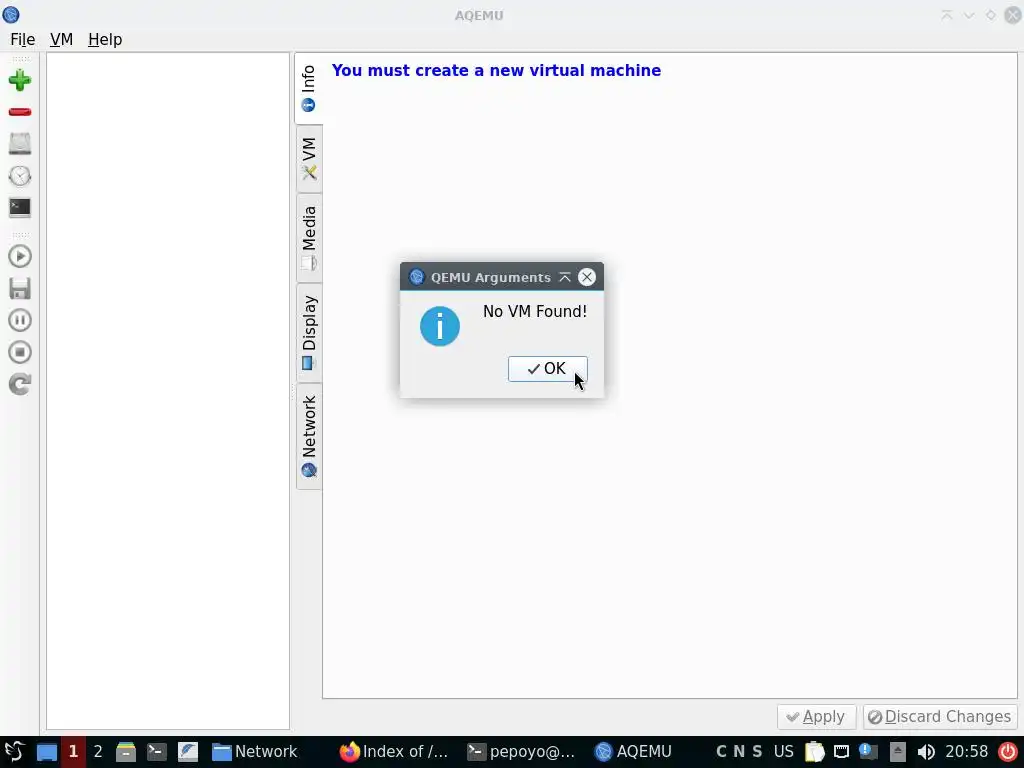
Task: Confirm the No VM Found dialog with OK
Action: (547, 368)
